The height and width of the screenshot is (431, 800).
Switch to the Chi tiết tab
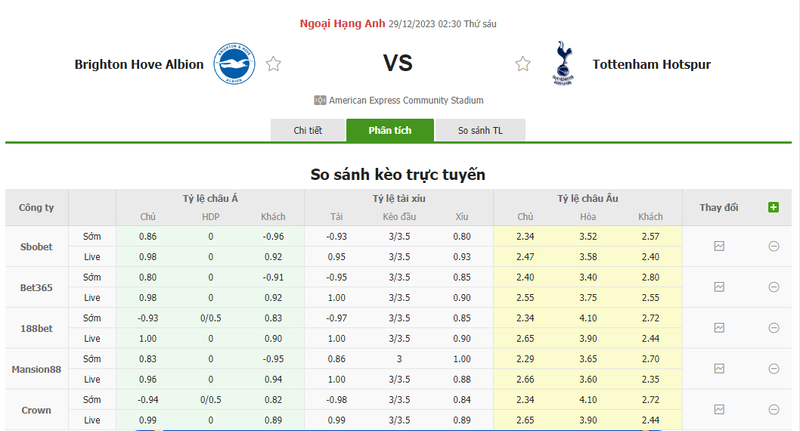[x=308, y=131]
